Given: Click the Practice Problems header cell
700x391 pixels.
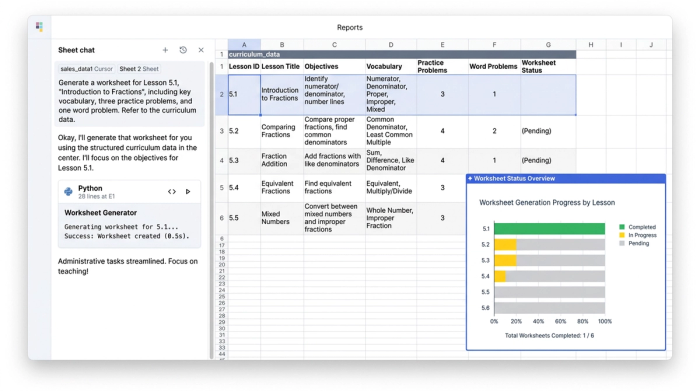Looking at the screenshot, I should tap(442, 67).
